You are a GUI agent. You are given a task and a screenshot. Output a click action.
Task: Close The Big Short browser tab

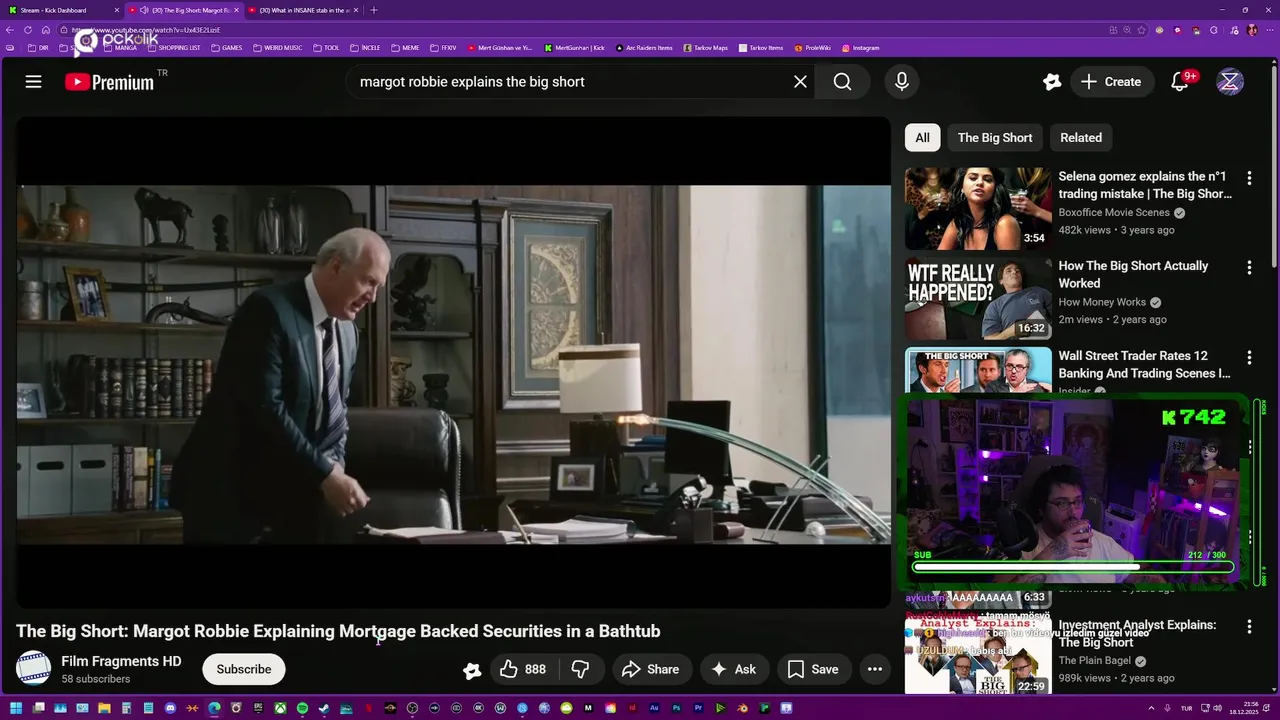tap(237, 10)
